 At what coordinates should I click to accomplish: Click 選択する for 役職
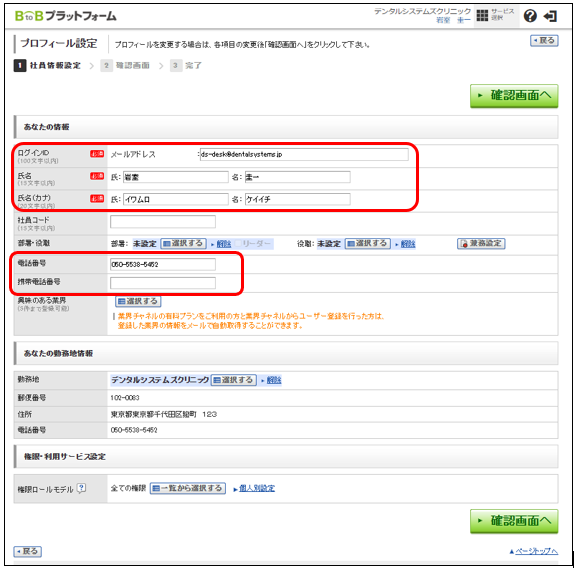tap(368, 244)
